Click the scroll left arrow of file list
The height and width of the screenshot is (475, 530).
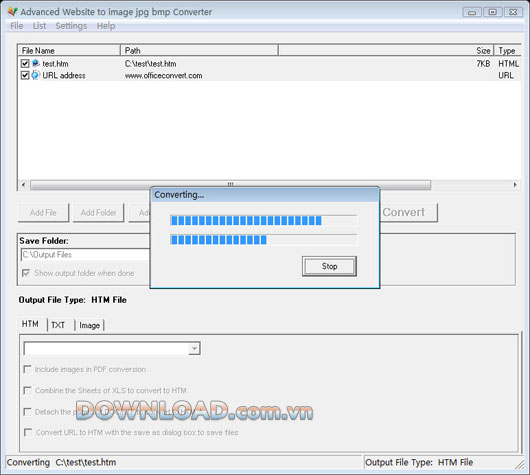tap(23, 185)
